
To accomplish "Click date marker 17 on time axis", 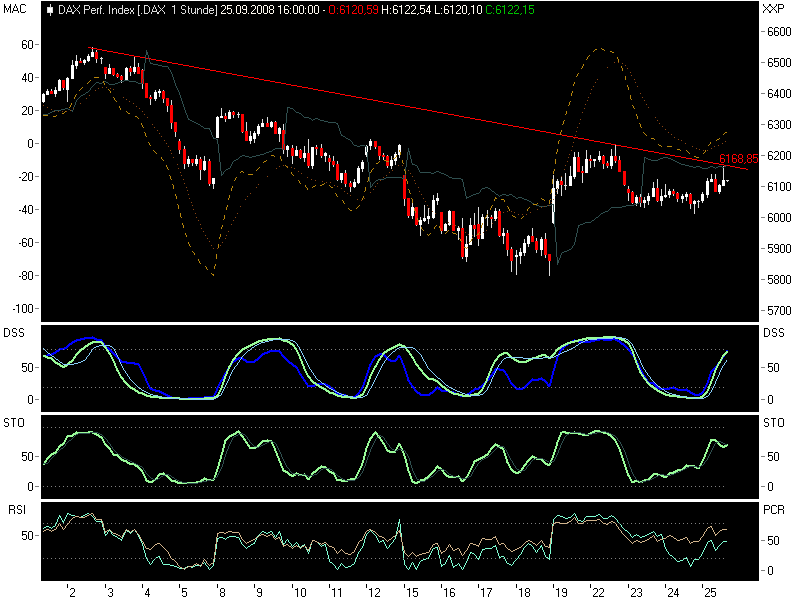I will [x=486, y=592].
